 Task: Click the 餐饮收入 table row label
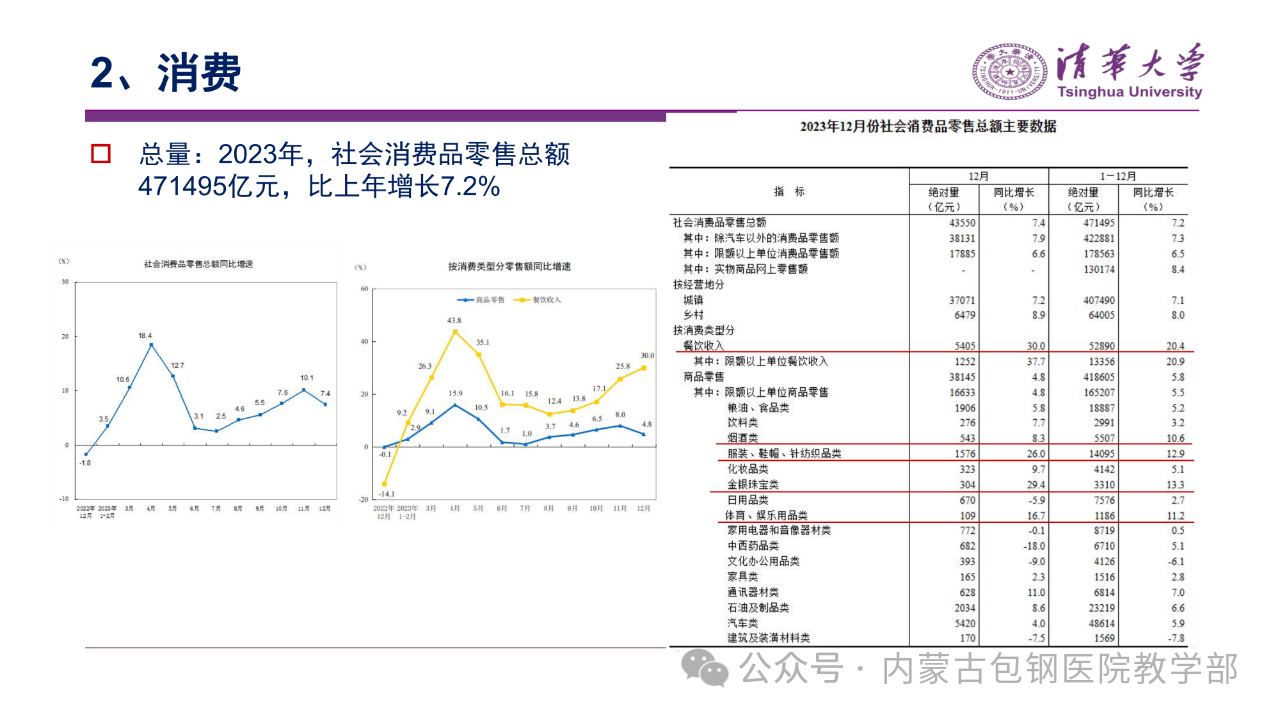tap(703, 346)
